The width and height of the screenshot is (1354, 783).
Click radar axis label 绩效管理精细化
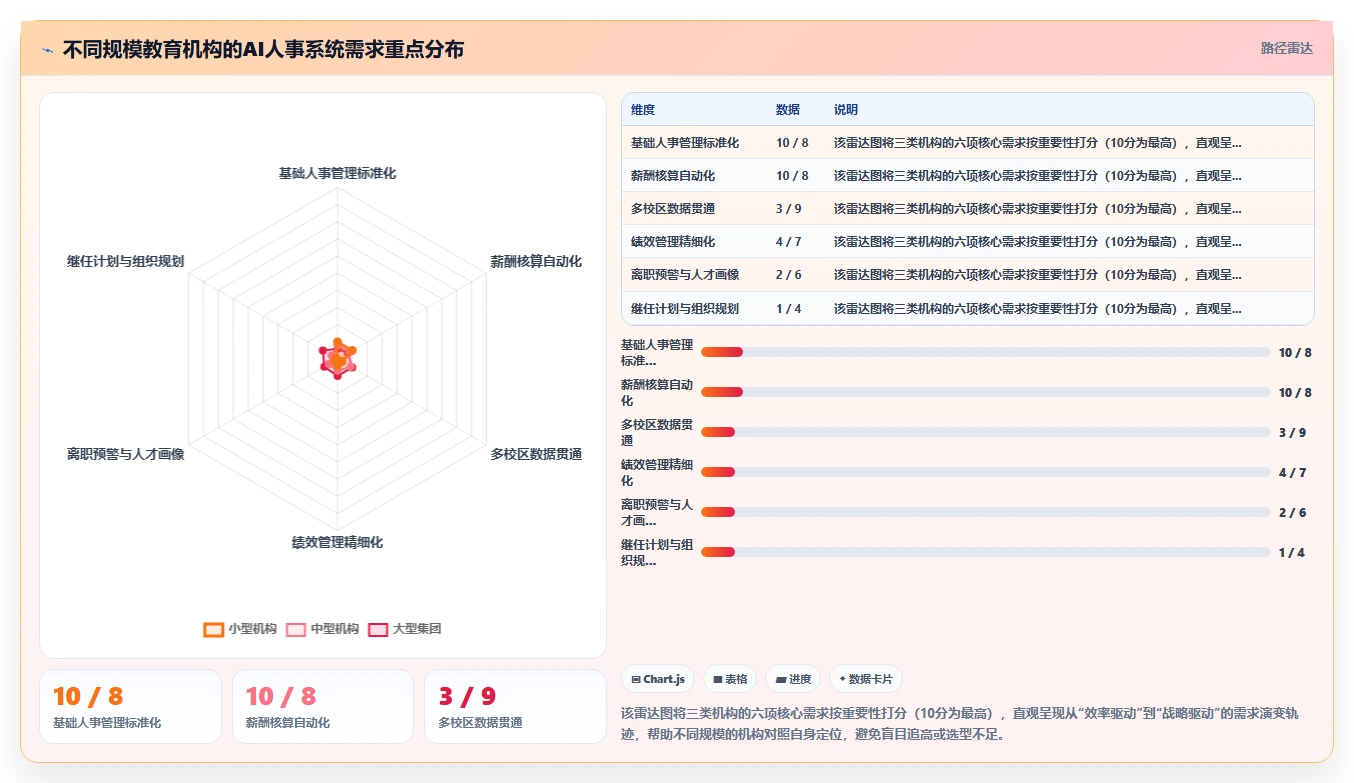pos(337,543)
